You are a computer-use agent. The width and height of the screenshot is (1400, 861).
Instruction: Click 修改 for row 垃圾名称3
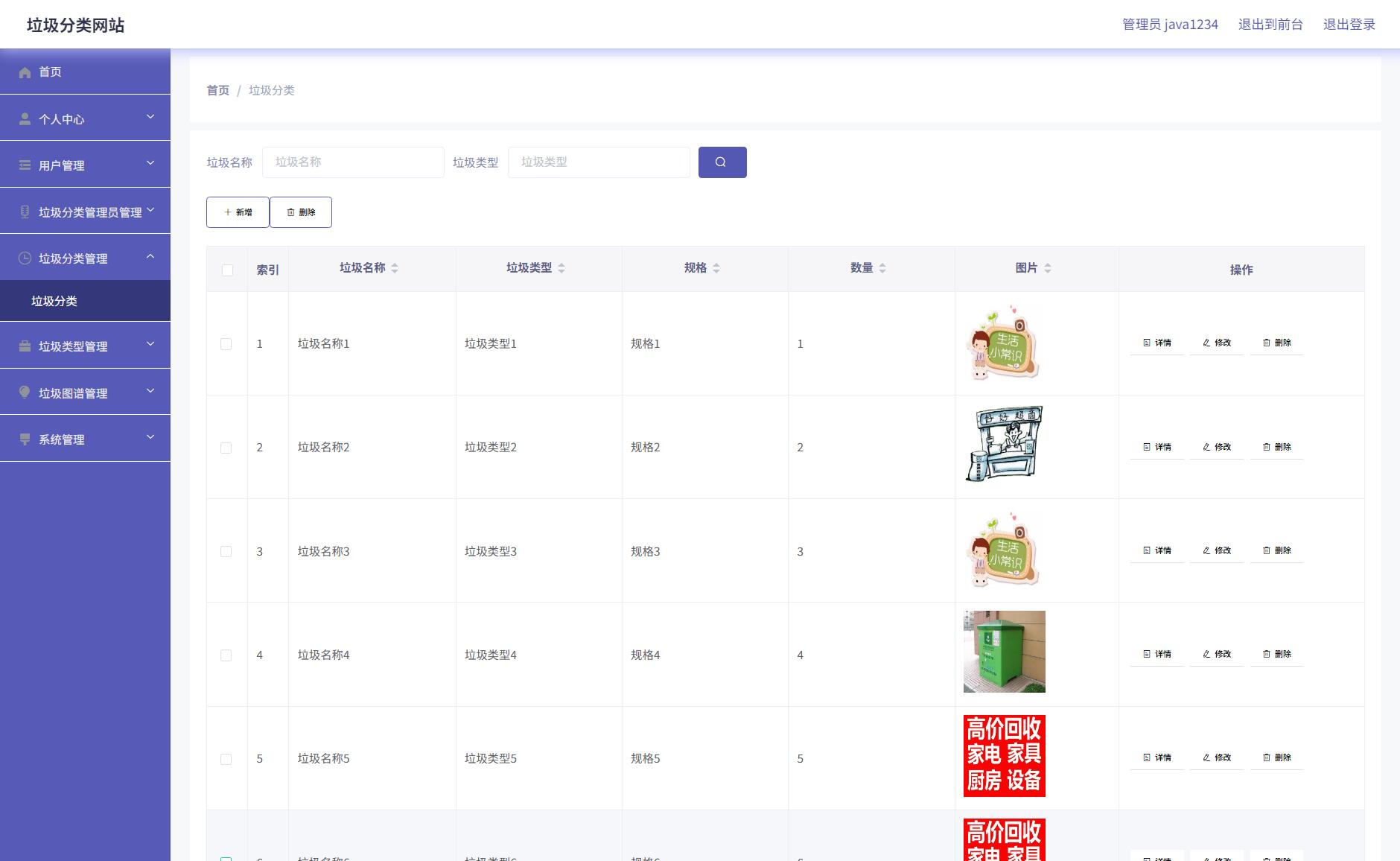point(1217,551)
